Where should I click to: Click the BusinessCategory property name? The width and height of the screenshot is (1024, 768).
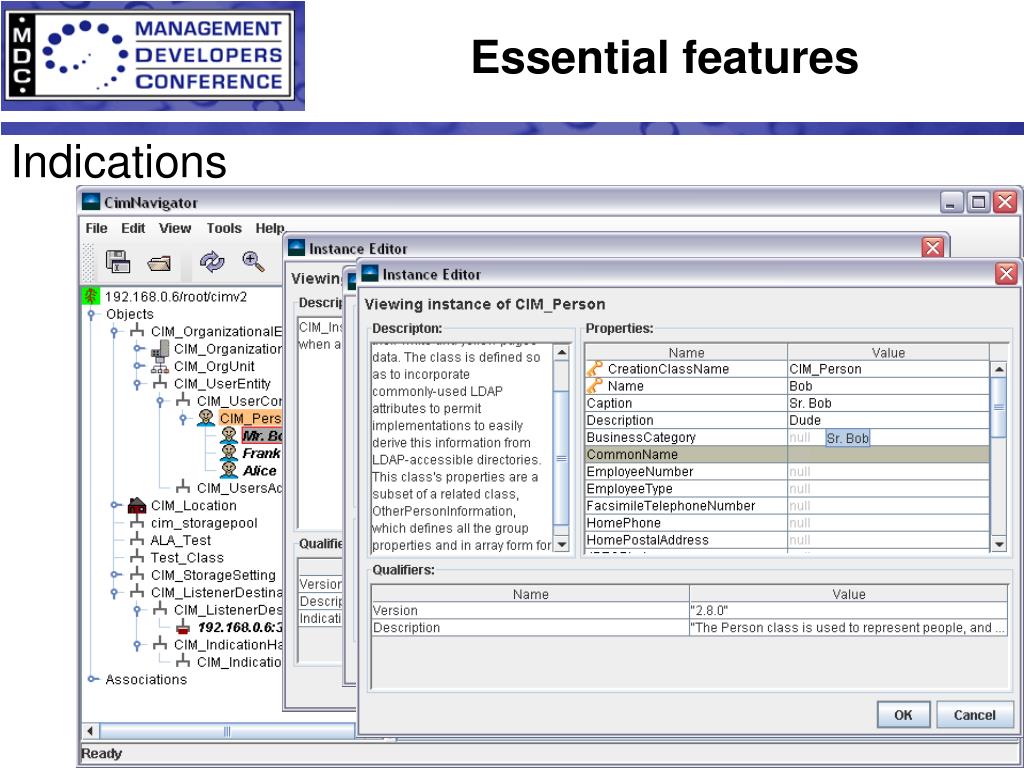(x=641, y=438)
